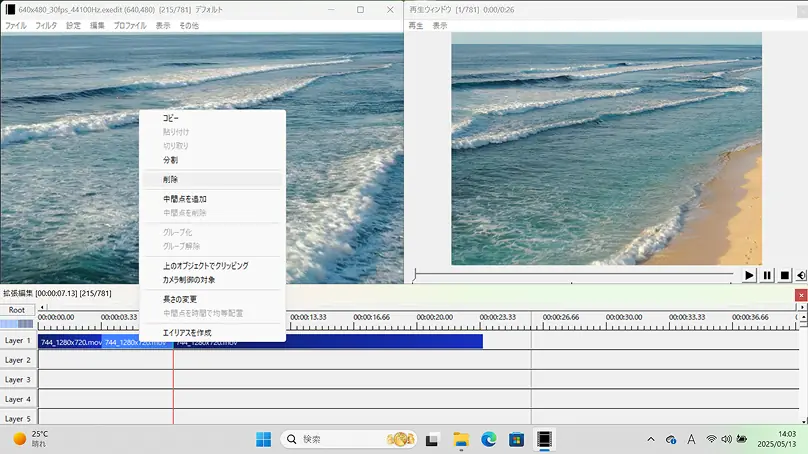
Task: Open the 編集 menu in main window
Action: point(97,25)
